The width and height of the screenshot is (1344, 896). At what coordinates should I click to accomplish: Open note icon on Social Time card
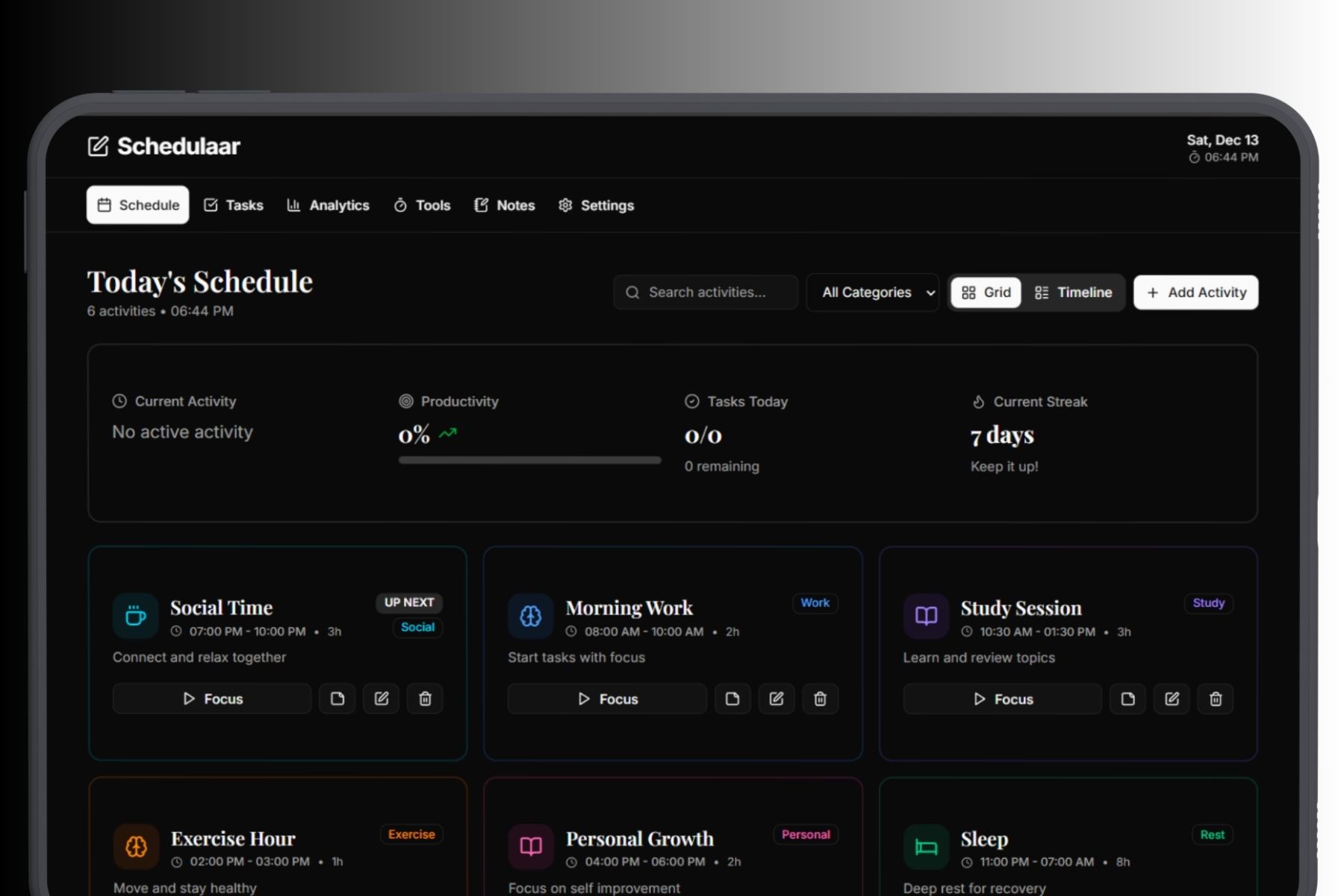(x=337, y=699)
